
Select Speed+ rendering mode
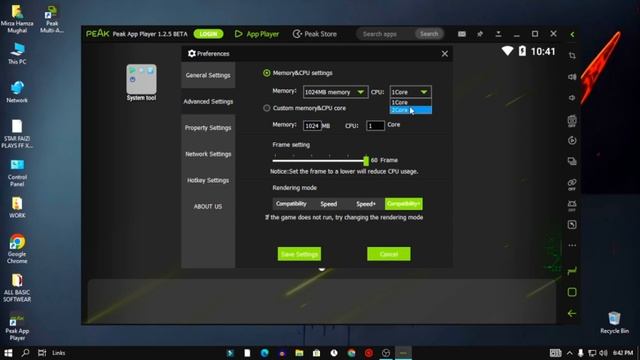tap(366, 204)
